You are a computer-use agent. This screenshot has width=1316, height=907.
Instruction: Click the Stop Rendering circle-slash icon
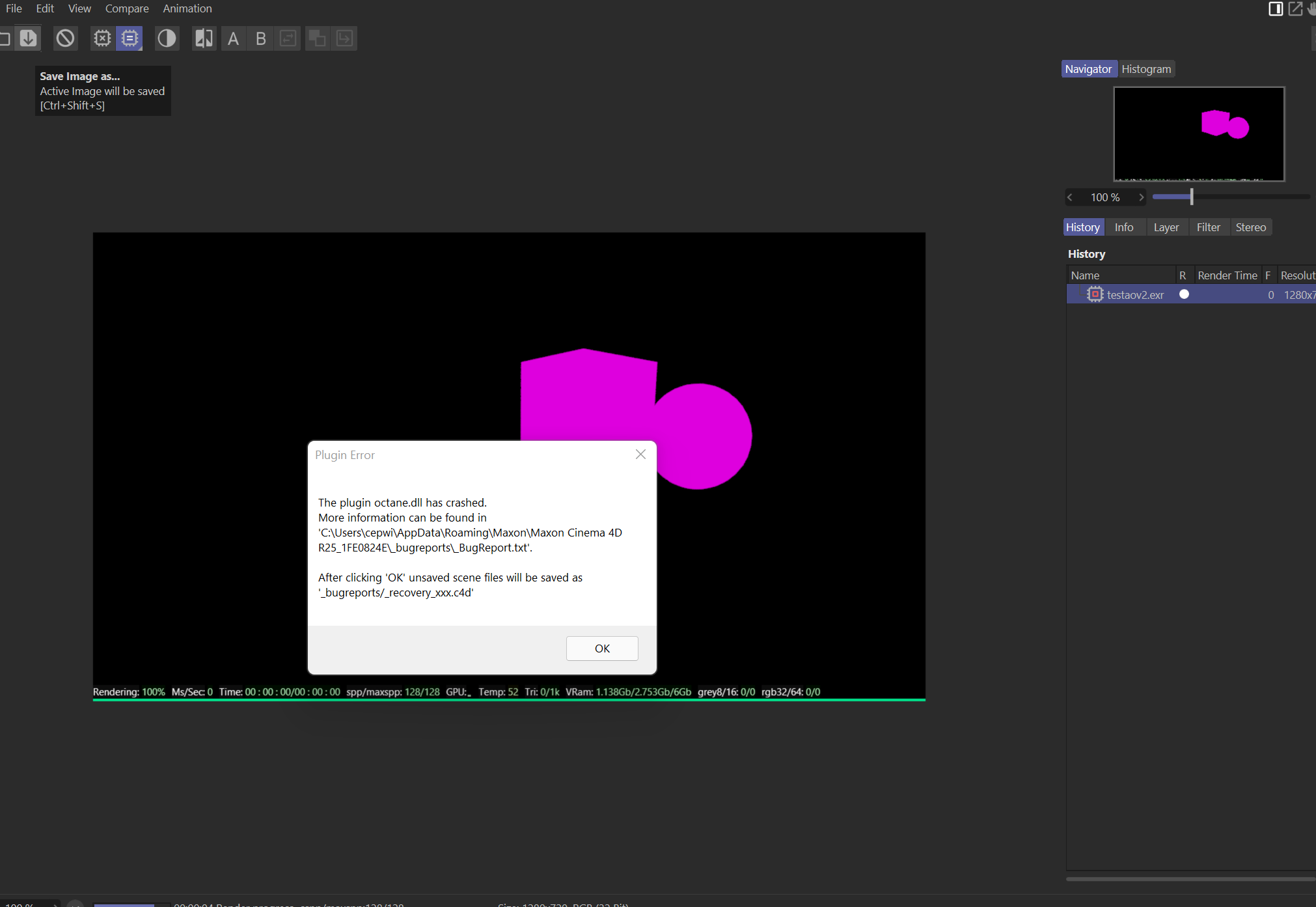(65, 38)
